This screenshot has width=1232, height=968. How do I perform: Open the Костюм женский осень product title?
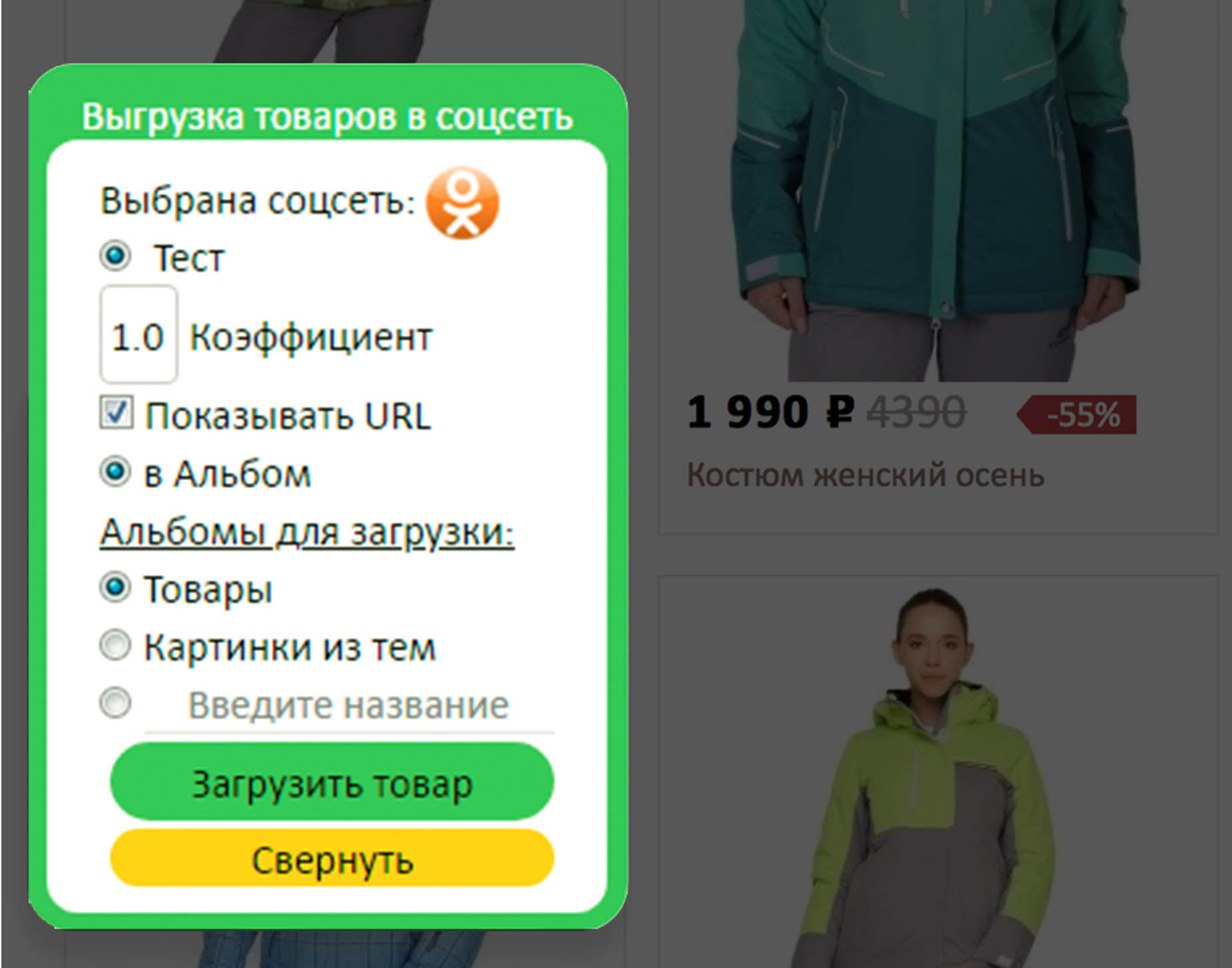865,476
